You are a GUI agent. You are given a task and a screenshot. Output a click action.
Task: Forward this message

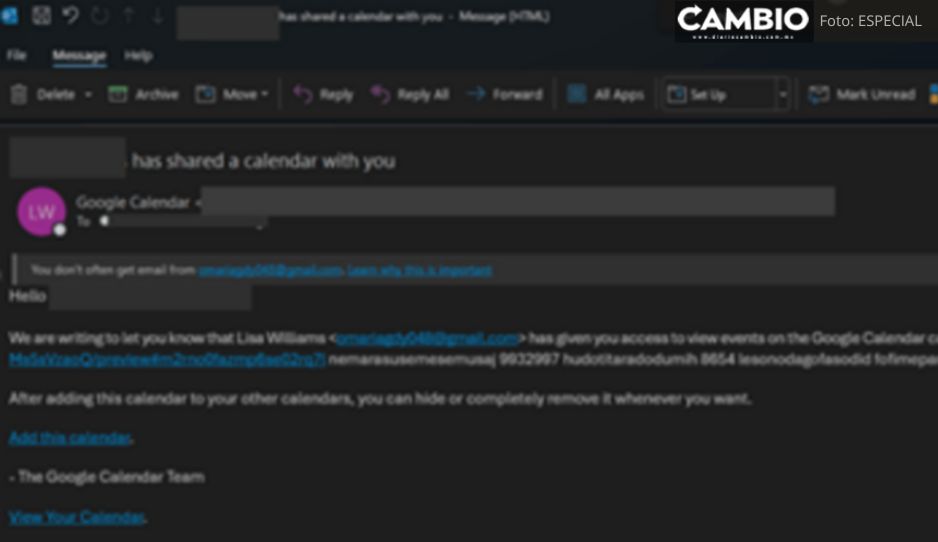click(504, 95)
